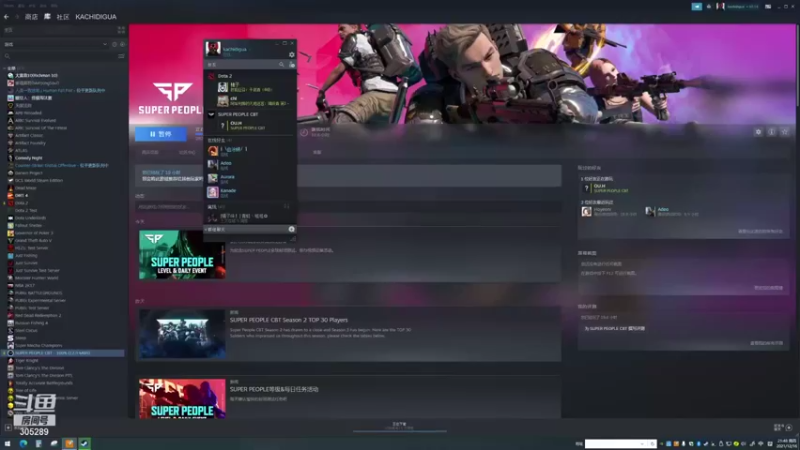This screenshot has width=800, height=450.
Task: Click the download progress bar at bottom
Action: pyautogui.click(x=399, y=431)
